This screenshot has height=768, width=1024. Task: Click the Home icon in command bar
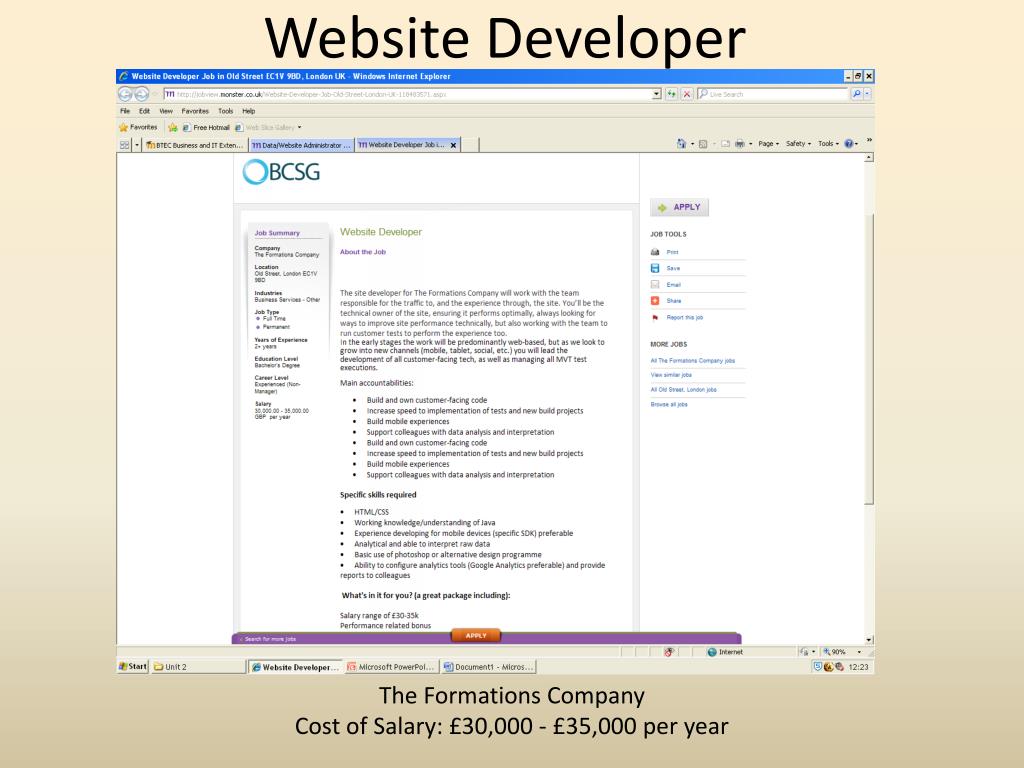click(681, 144)
